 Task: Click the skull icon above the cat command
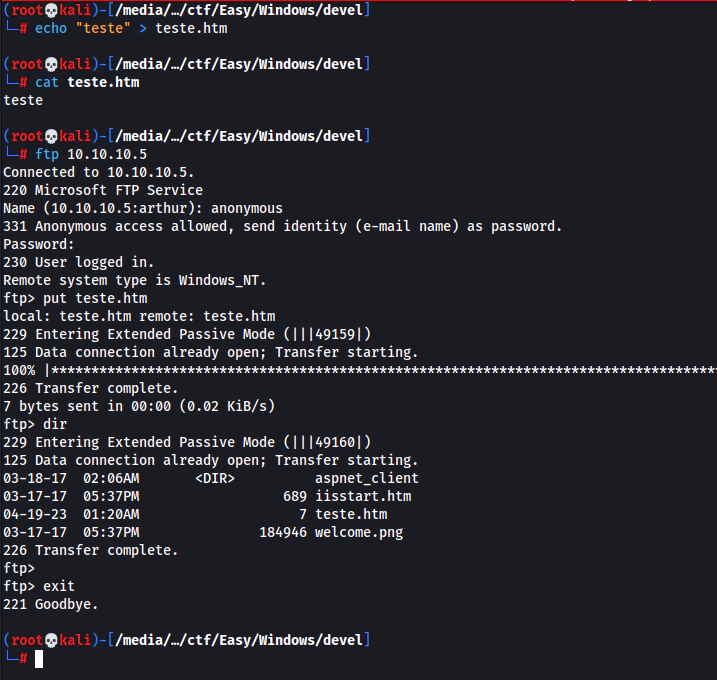pos(50,64)
